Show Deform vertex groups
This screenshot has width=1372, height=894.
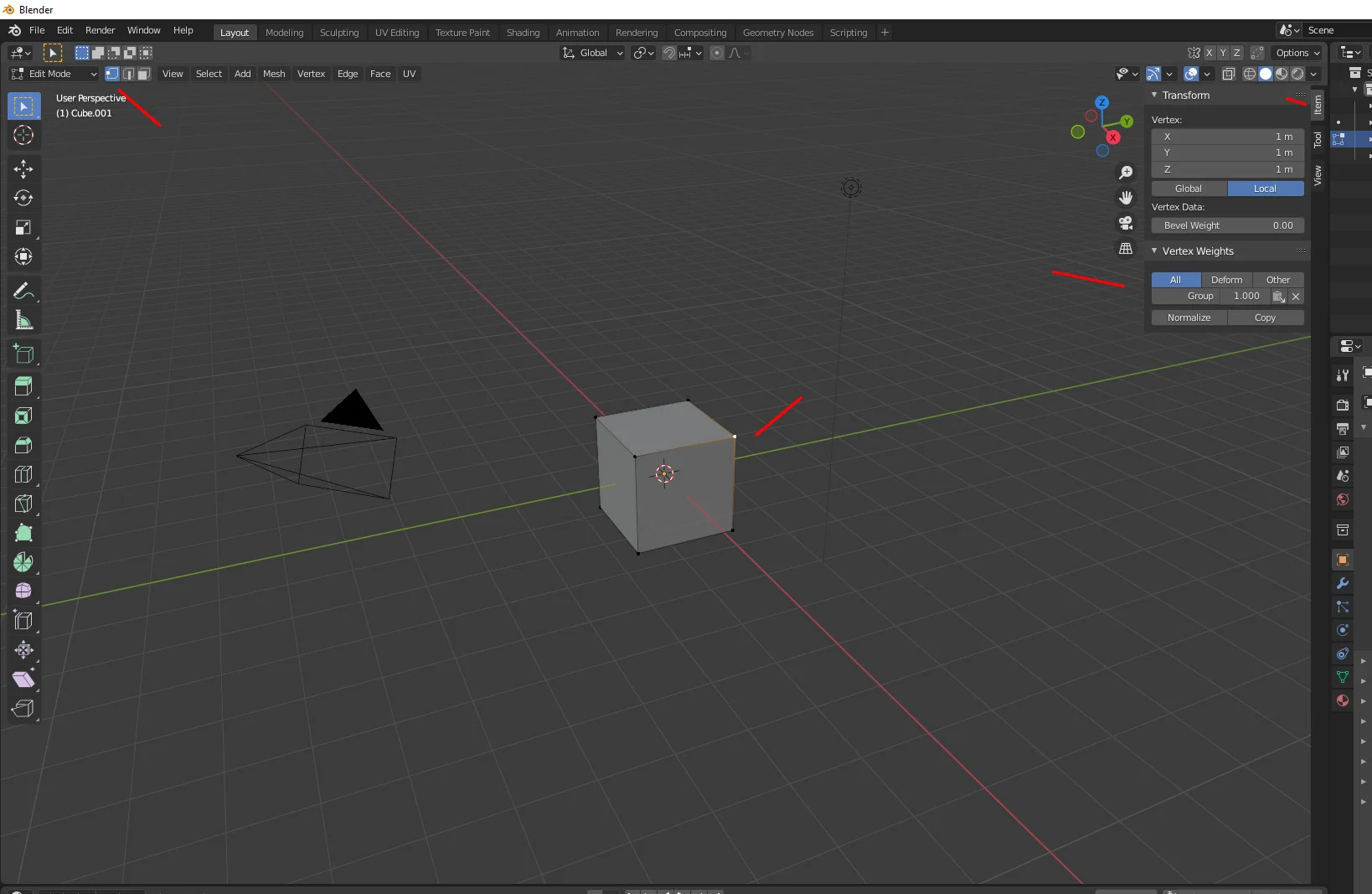[1227, 280]
